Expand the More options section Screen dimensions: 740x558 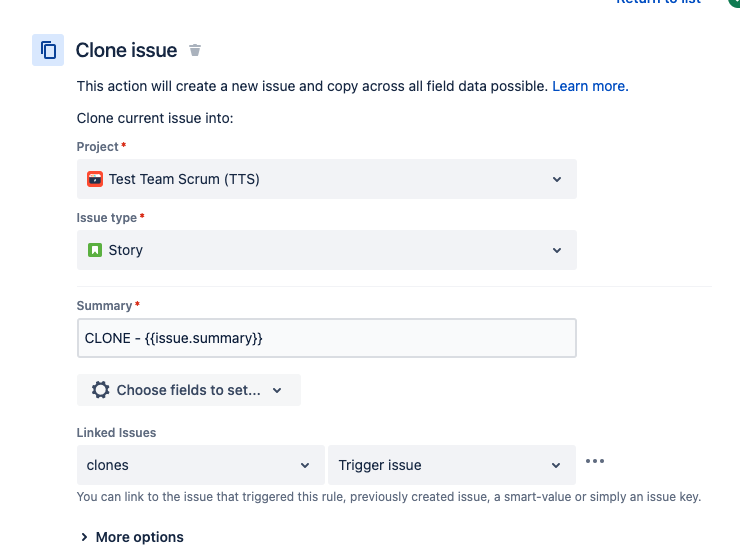coord(132,537)
